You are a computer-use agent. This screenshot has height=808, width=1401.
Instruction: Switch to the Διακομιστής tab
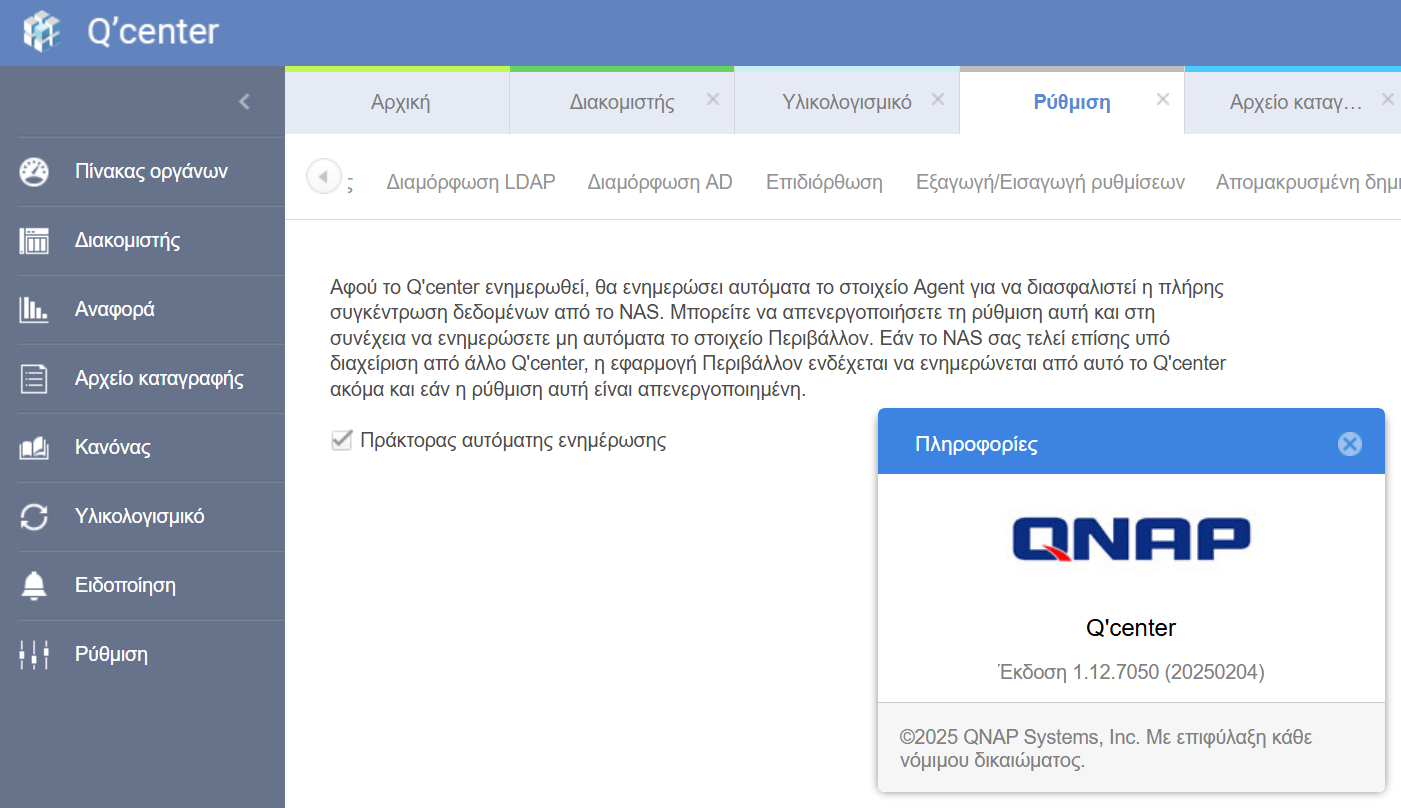621,102
